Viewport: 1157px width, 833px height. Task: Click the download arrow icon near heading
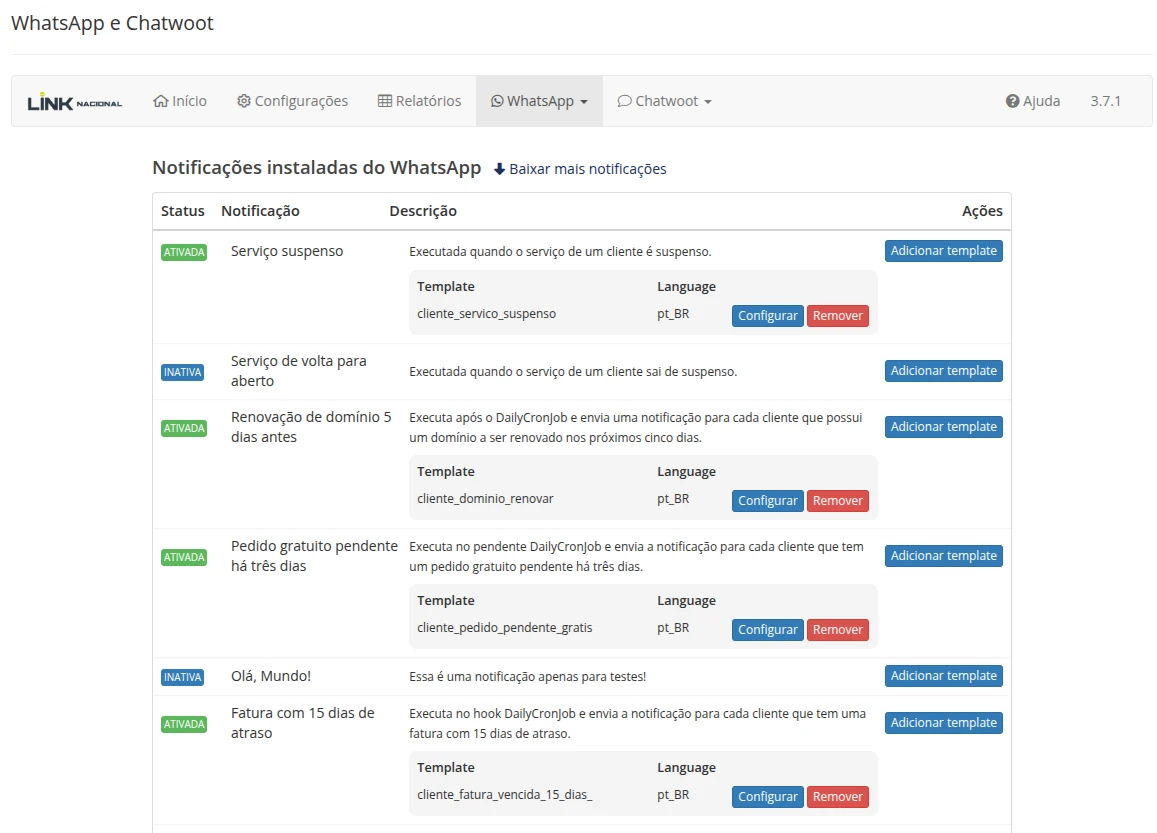click(x=500, y=169)
